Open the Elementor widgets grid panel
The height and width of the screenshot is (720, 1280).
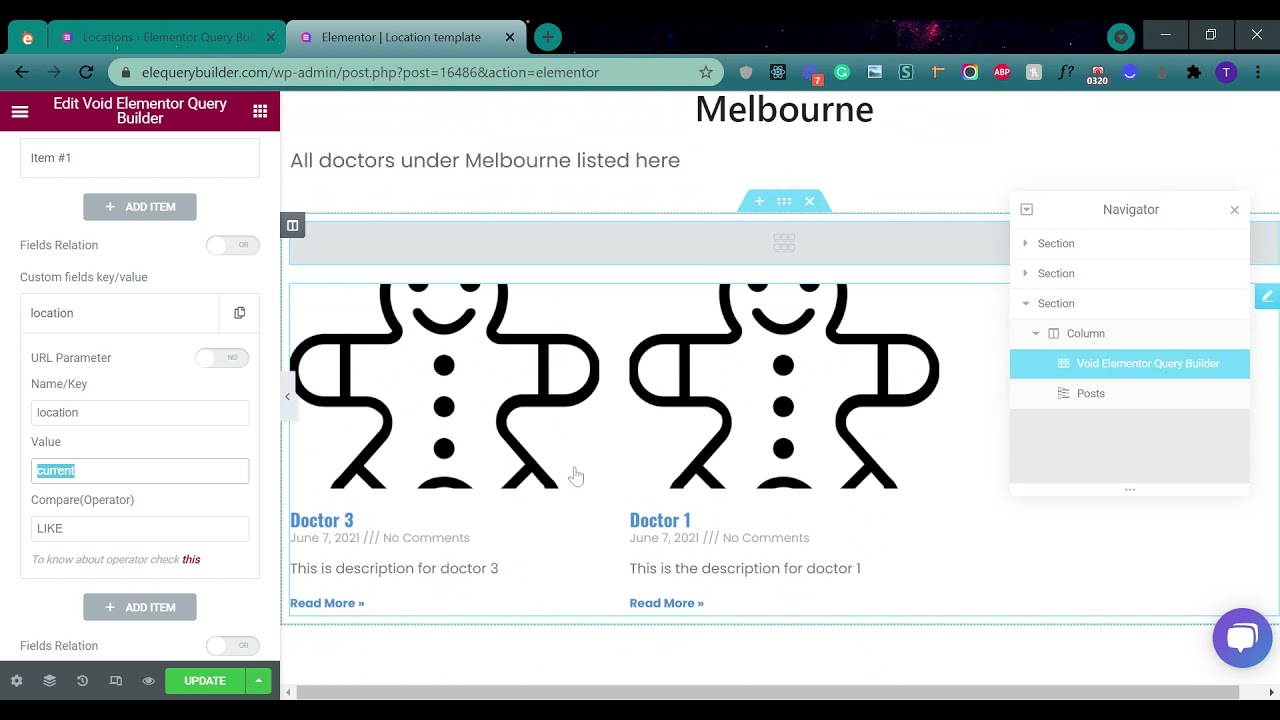260,111
